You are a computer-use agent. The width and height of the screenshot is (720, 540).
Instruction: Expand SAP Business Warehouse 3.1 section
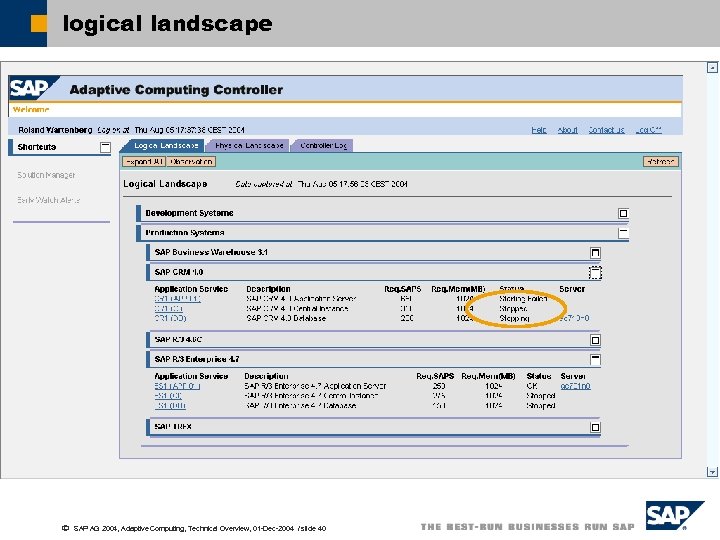(x=595, y=253)
